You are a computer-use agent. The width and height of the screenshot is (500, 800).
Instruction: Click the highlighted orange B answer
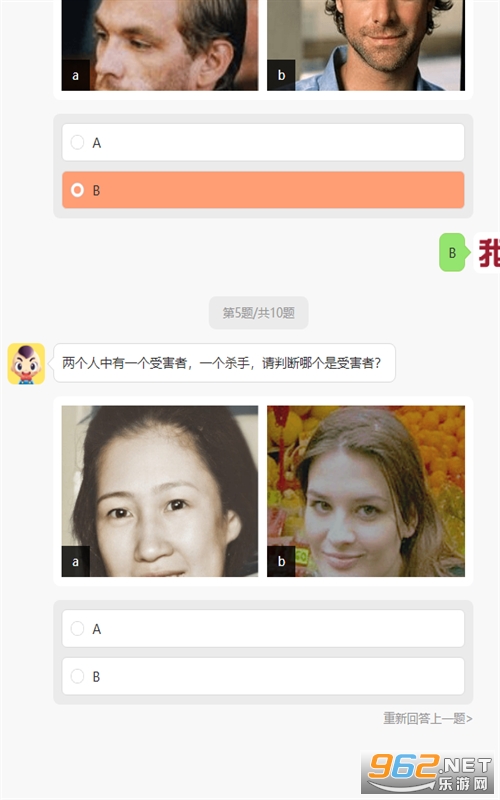click(263, 190)
